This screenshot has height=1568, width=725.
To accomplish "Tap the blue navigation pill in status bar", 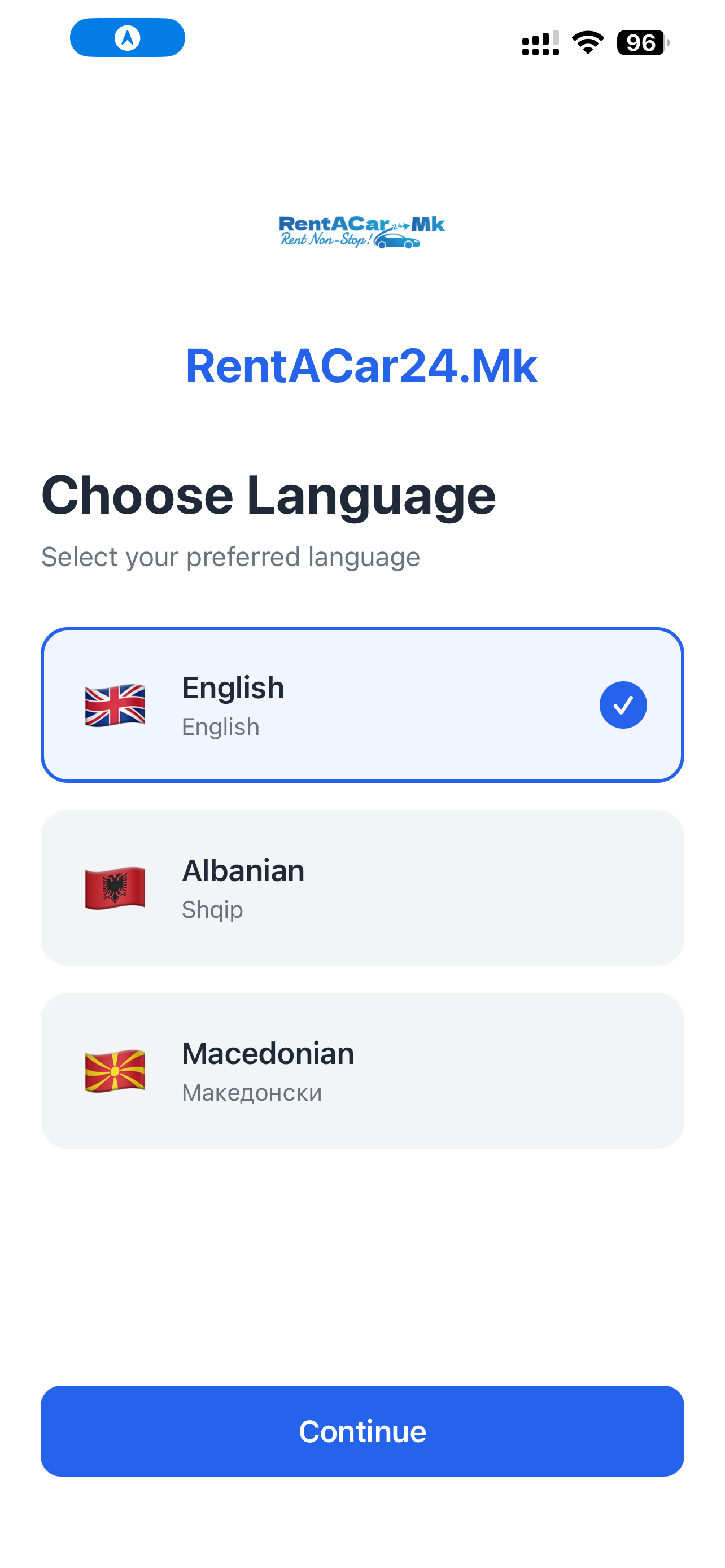I will click(x=127, y=38).
